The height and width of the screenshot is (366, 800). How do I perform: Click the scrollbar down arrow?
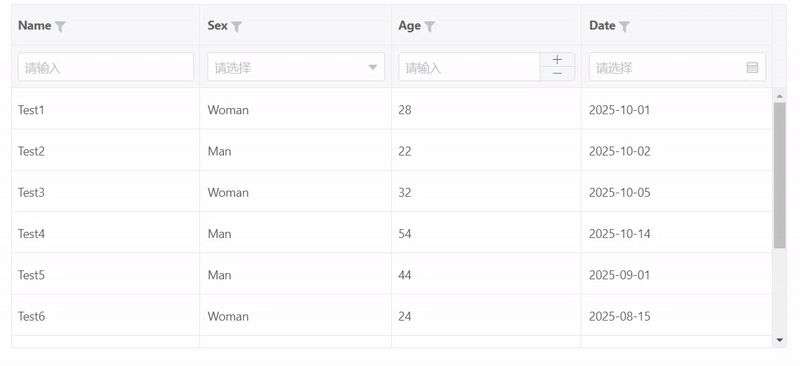coord(779,340)
